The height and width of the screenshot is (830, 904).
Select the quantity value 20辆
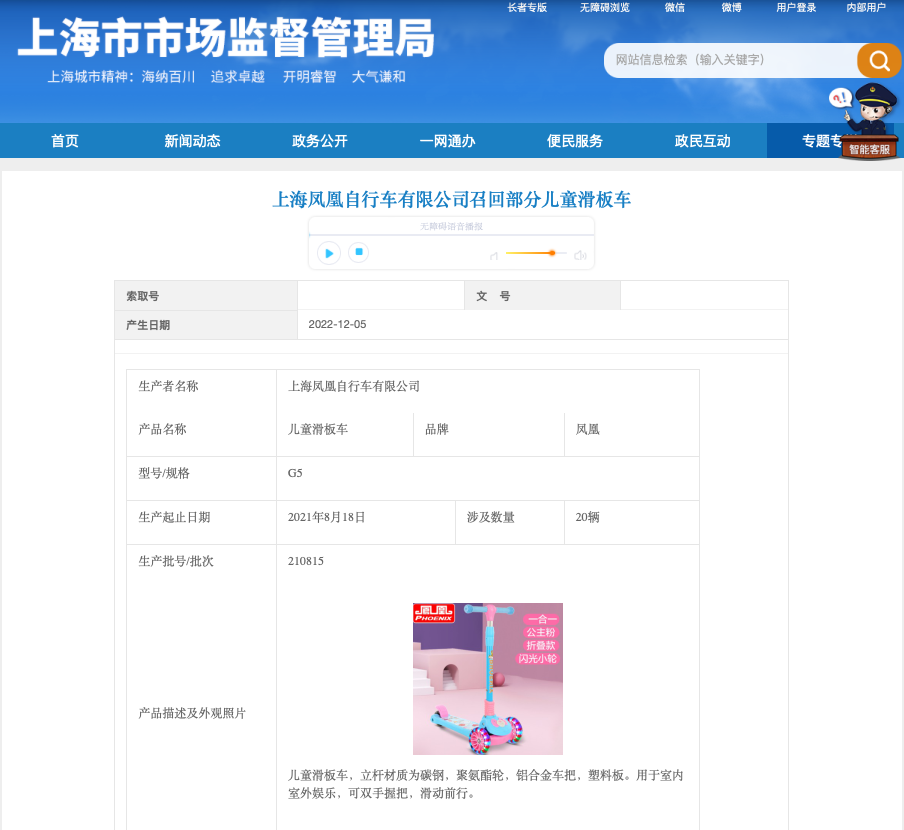click(x=587, y=517)
